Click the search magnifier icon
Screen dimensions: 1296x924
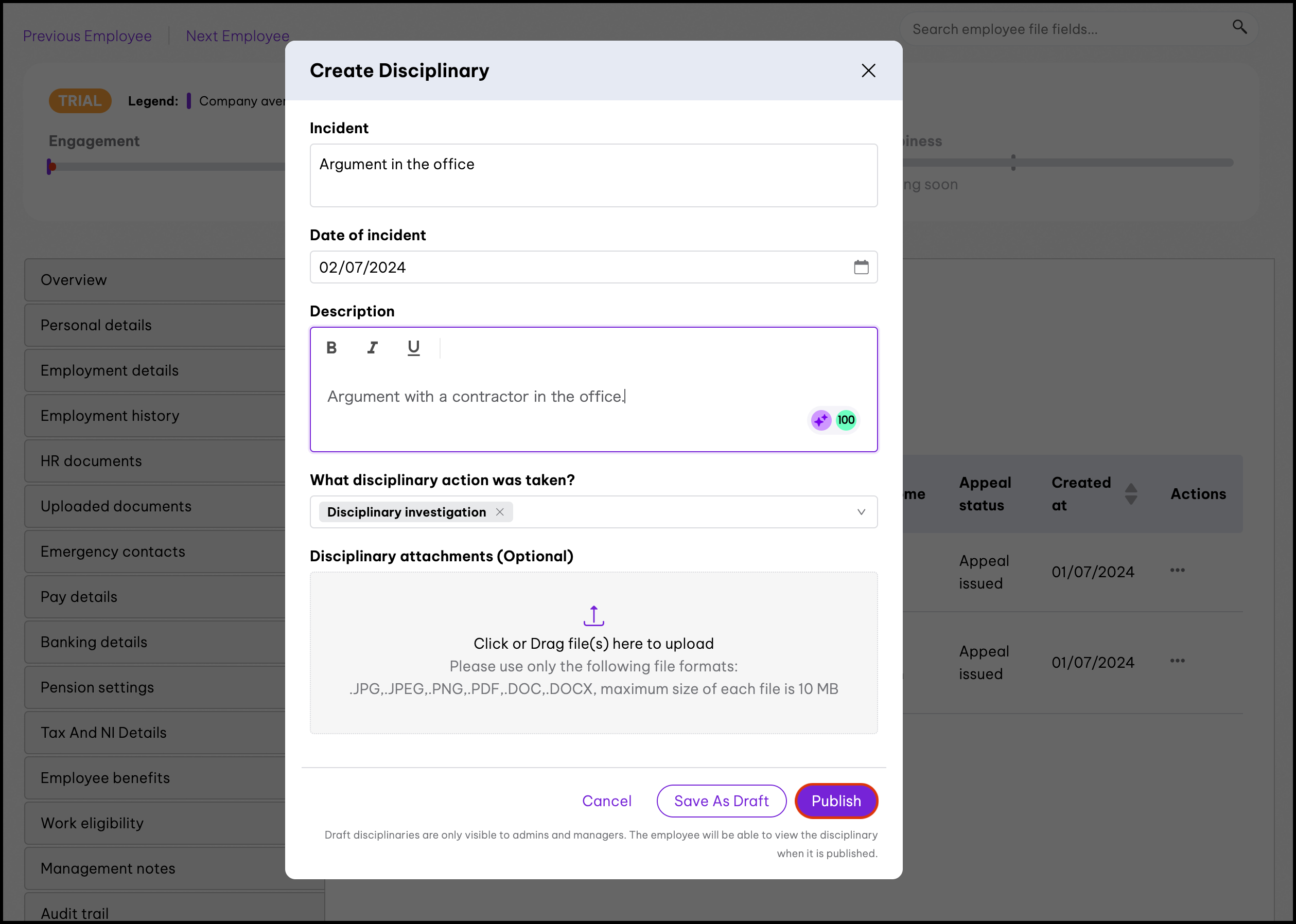coord(1239,27)
